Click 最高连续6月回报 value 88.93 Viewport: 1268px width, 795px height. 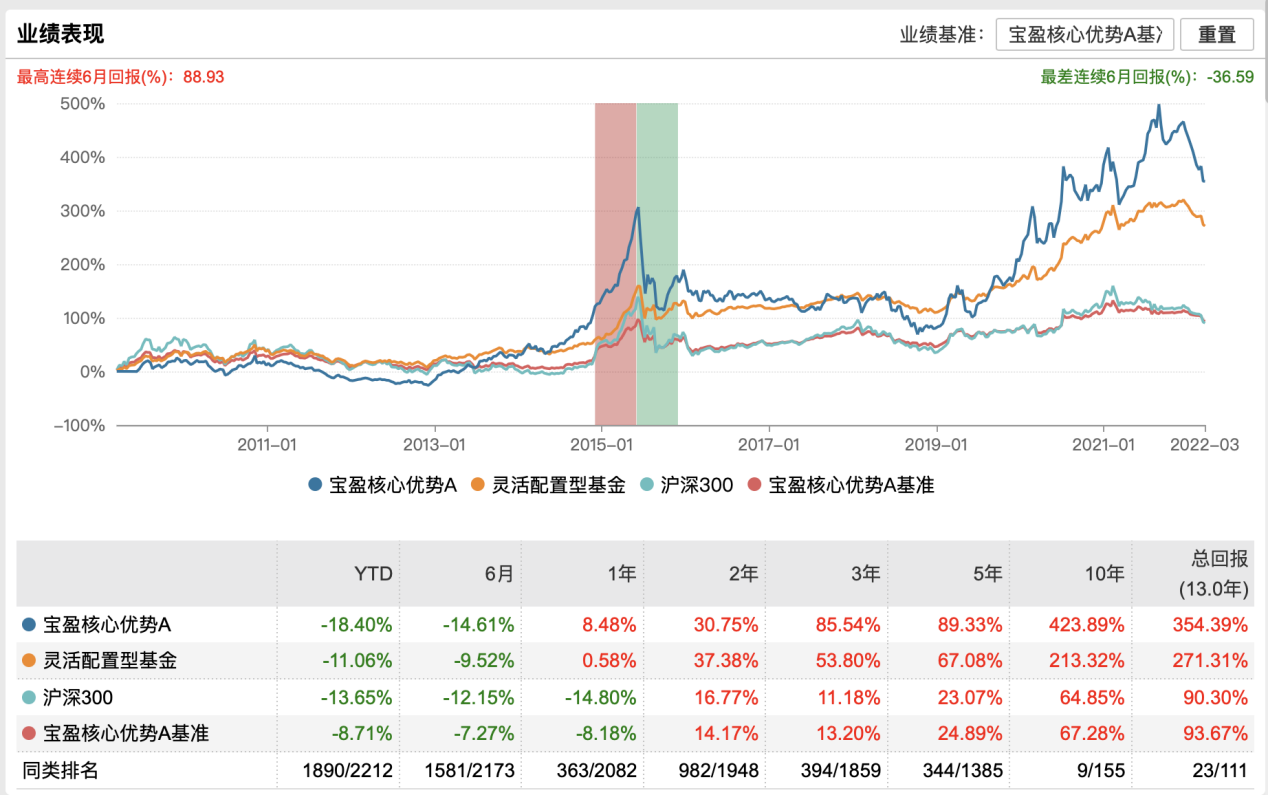tap(203, 76)
